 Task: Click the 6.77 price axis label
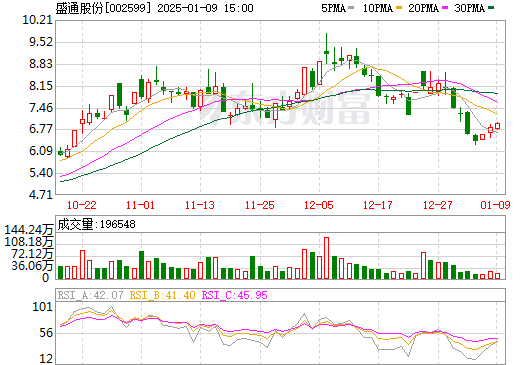(41, 129)
